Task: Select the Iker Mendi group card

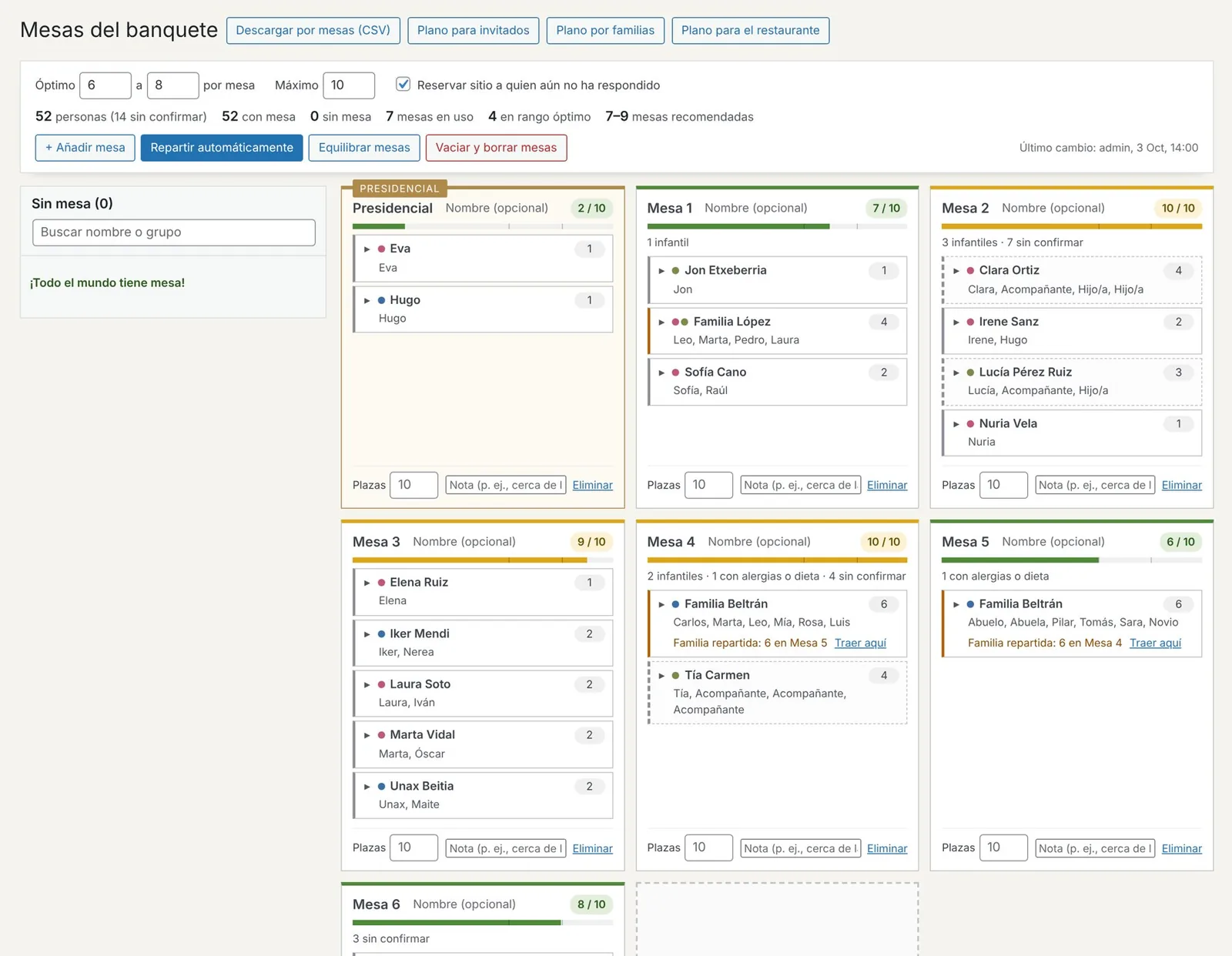Action: (x=483, y=643)
